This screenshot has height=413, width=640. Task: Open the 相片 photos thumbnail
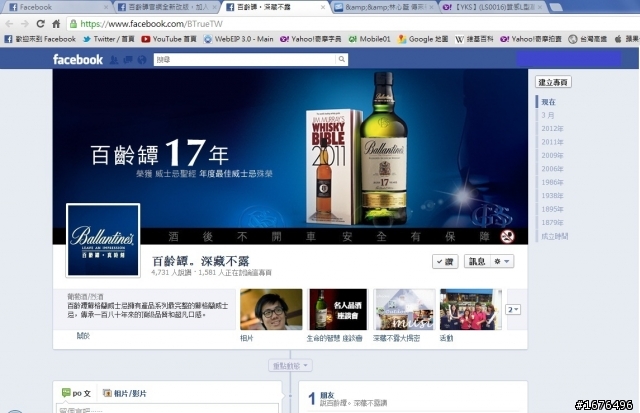pos(271,309)
